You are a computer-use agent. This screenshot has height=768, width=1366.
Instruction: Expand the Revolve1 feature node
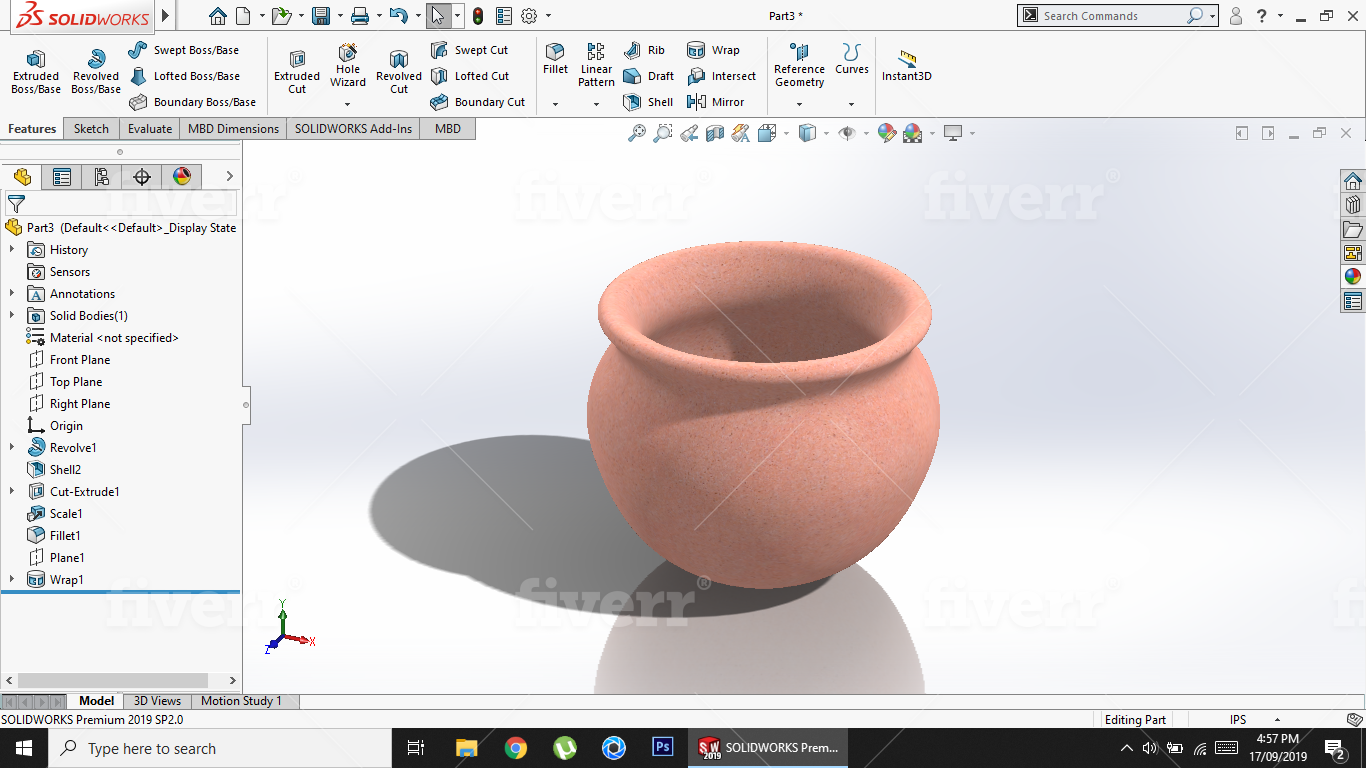[x=12, y=448]
